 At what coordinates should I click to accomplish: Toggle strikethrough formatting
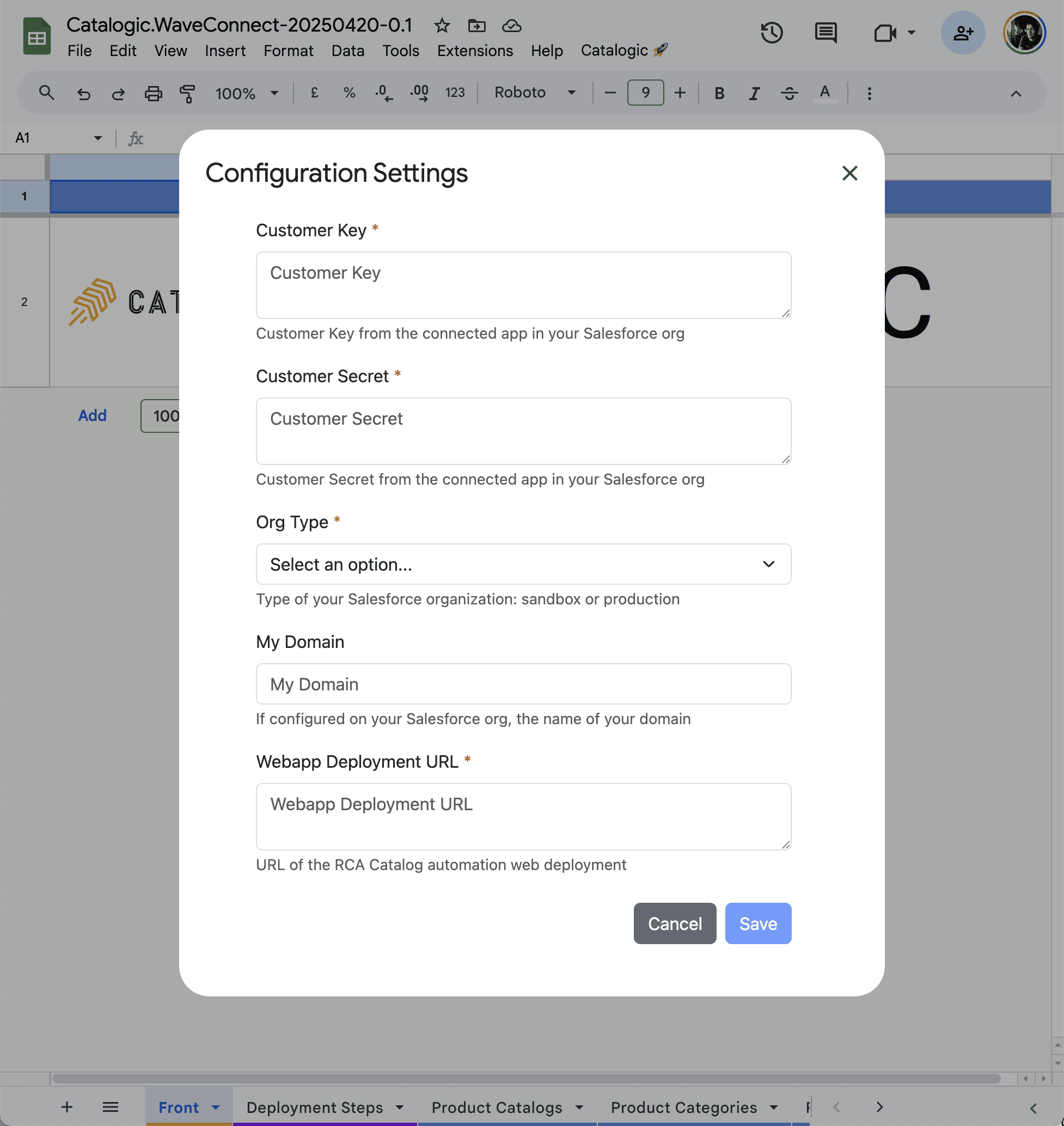[x=789, y=93]
